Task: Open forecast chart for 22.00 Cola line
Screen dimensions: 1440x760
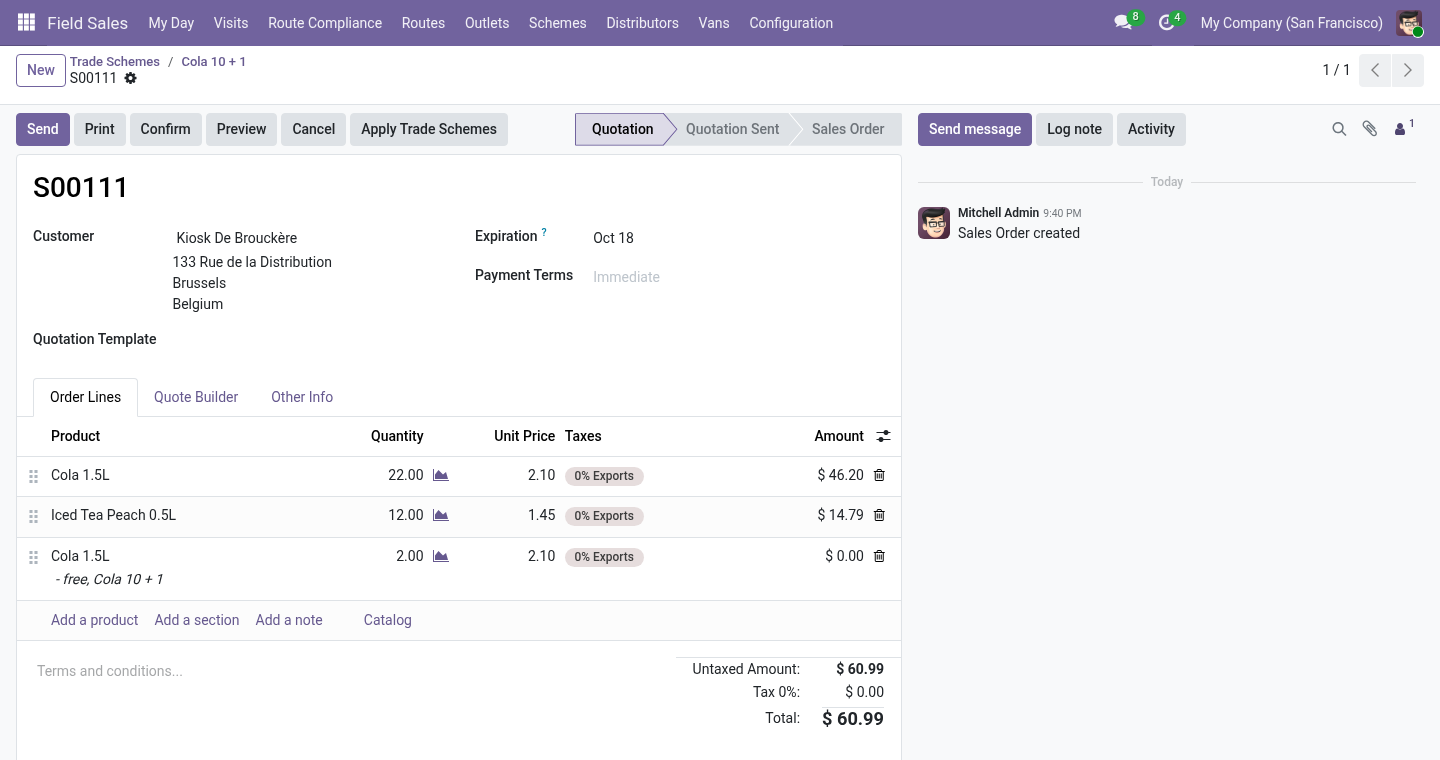Action: tap(440, 476)
